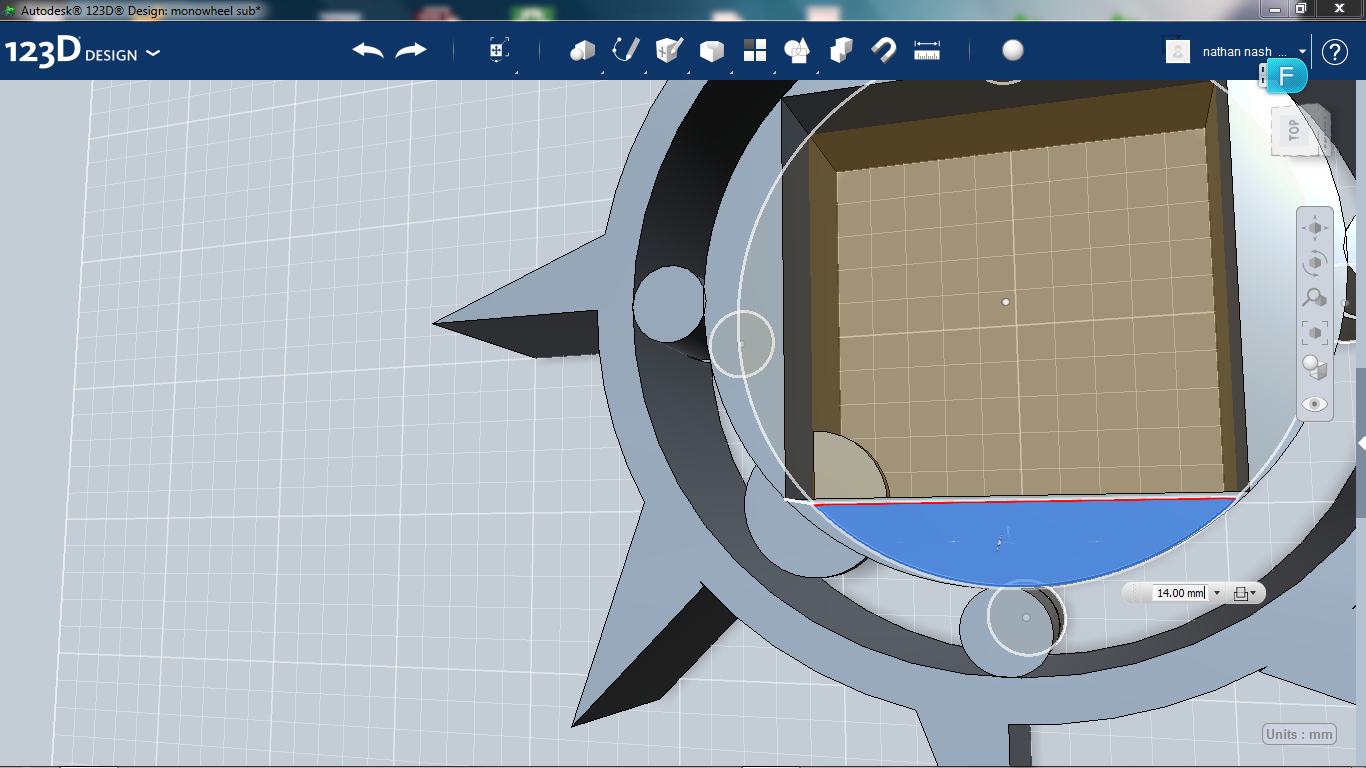Image resolution: width=1366 pixels, height=768 pixels.
Task: Expand the right side panel arrow
Action: point(1361,442)
